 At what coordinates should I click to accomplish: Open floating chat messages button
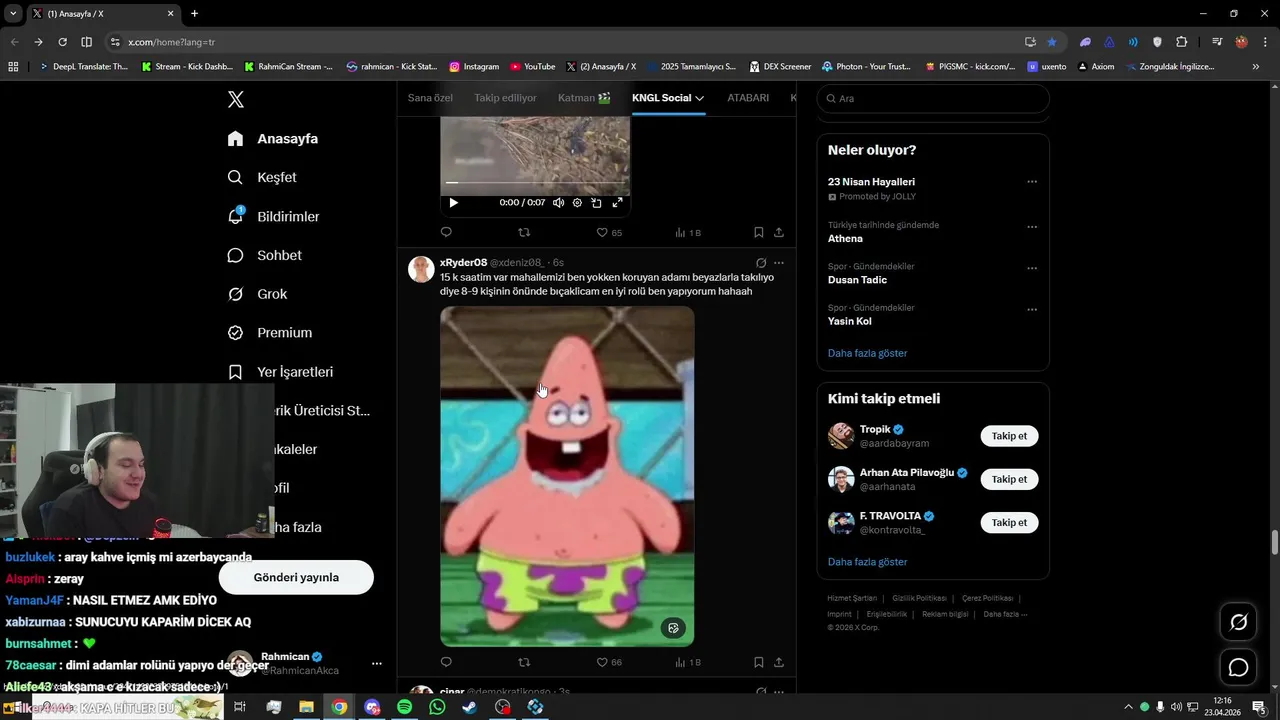coord(1238,667)
